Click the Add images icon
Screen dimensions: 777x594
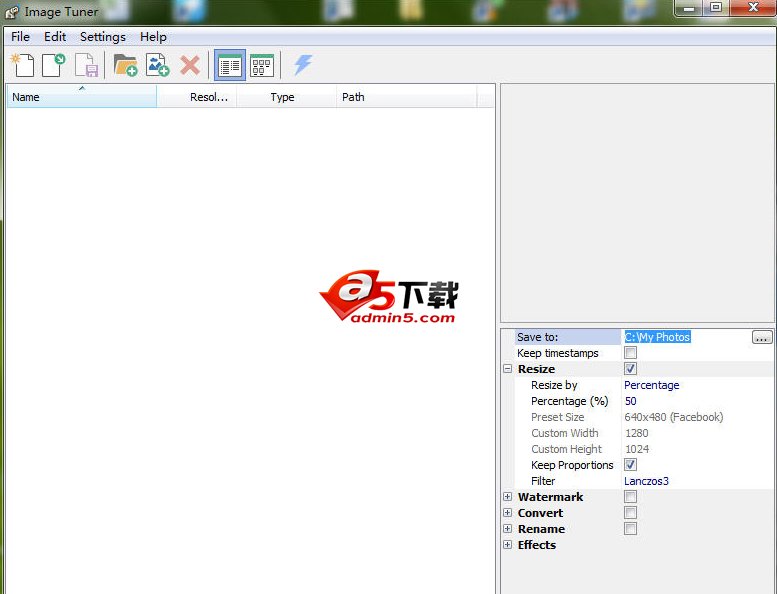(x=157, y=66)
